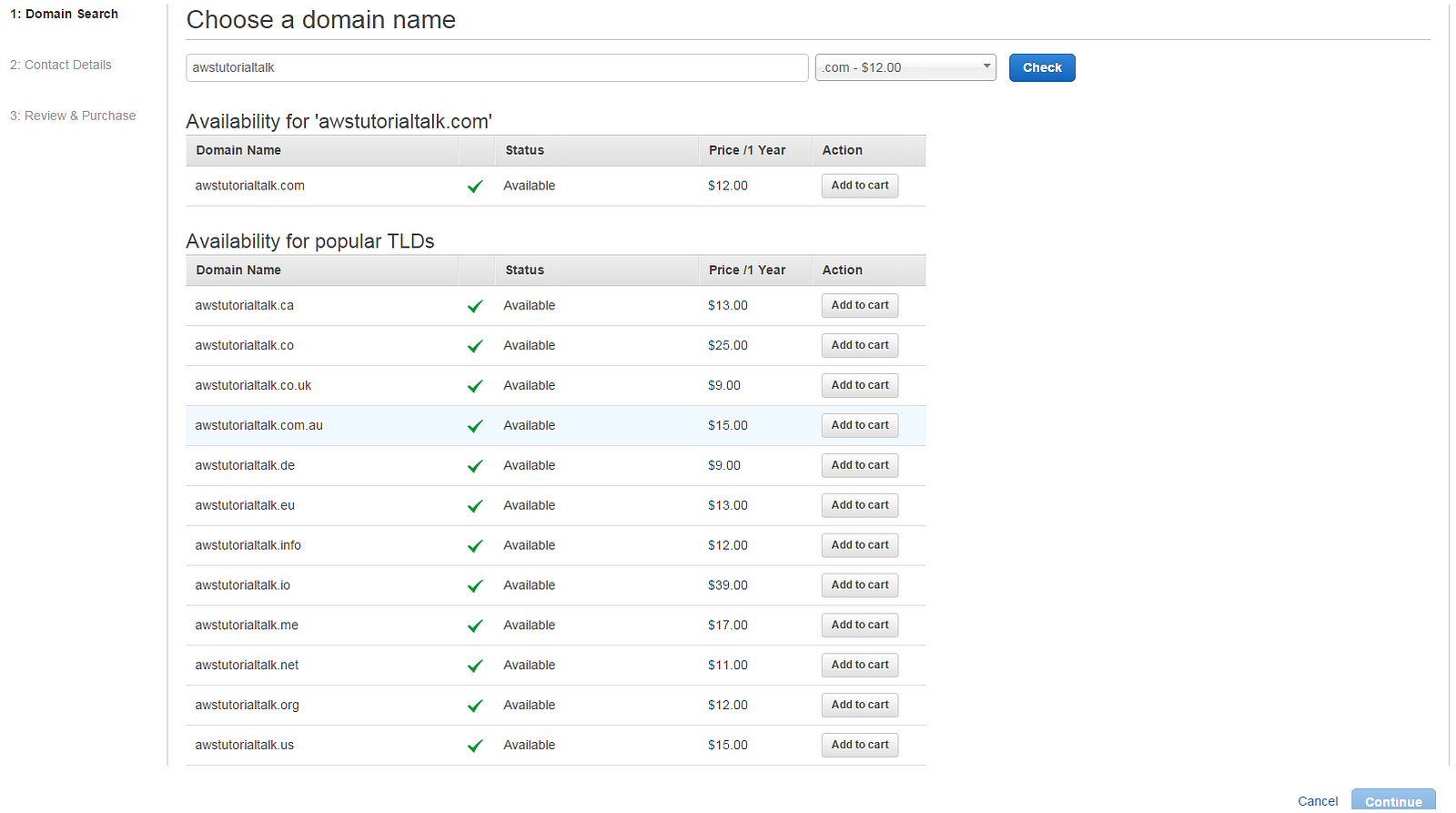Add the .info domain to cart

click(860, 545)
